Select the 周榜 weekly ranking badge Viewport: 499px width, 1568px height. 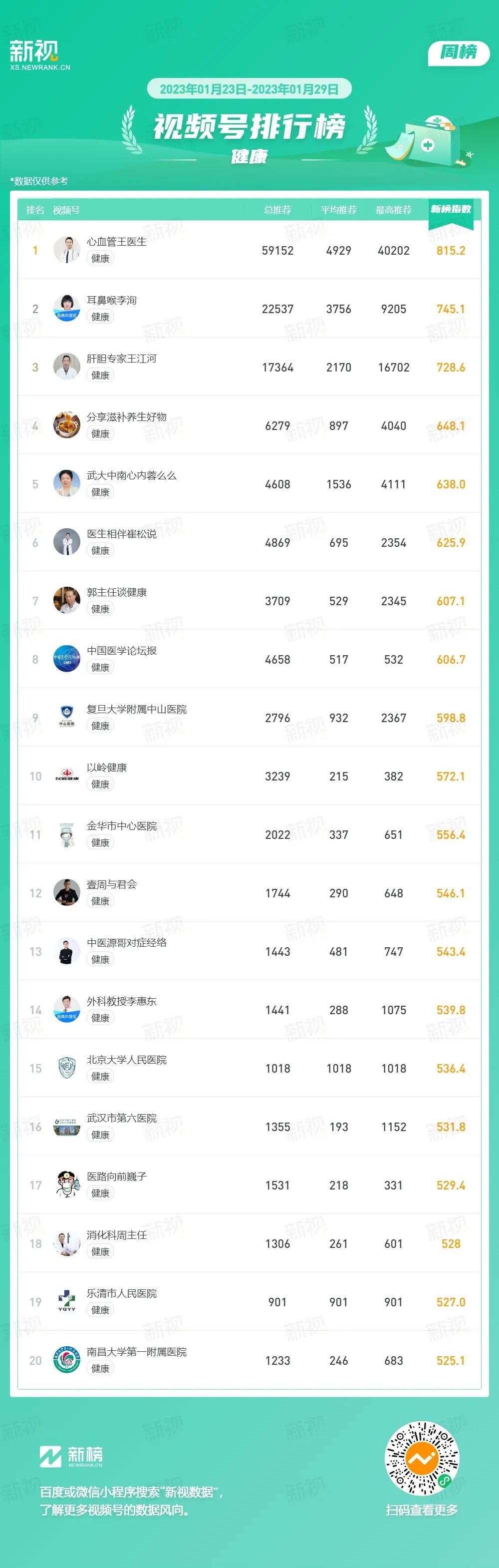tap(458, 52)
